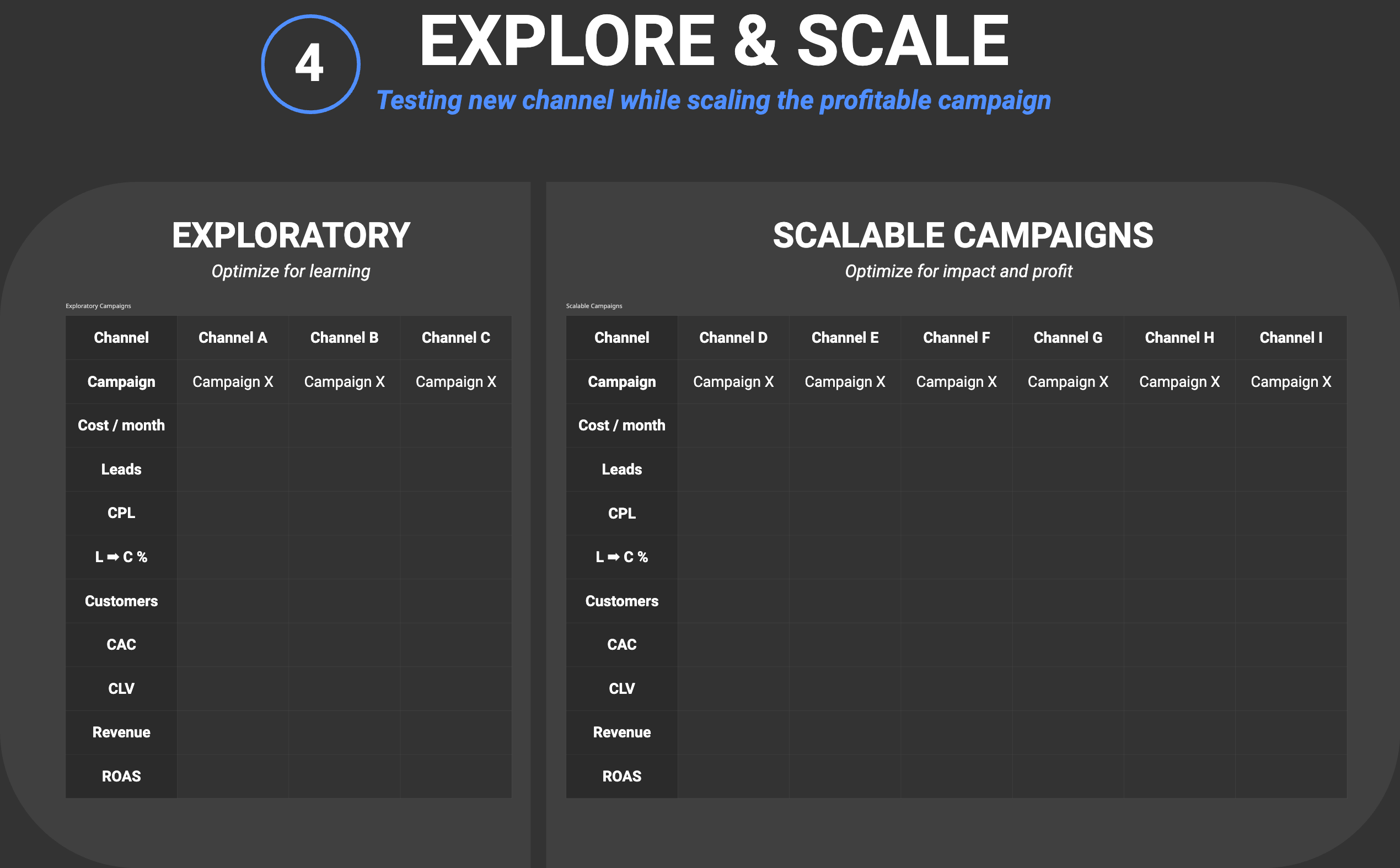The height and width of the screenshot is (868, 1400).
Task: Click the "Channel B" column header
Action: point(344,337)
